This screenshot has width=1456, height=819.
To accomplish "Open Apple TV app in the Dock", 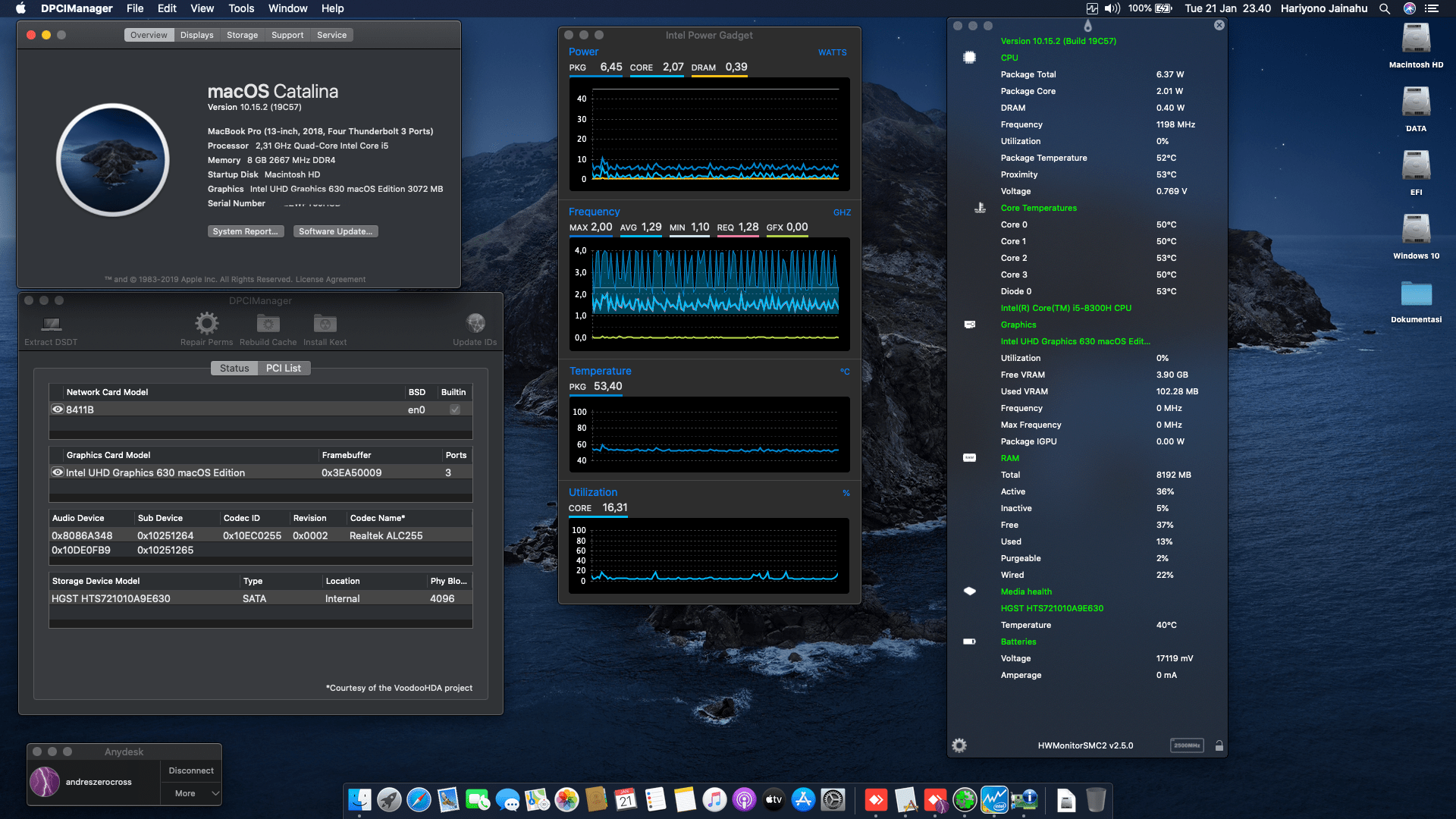I will pyautogui.click(x=773, y=799).
